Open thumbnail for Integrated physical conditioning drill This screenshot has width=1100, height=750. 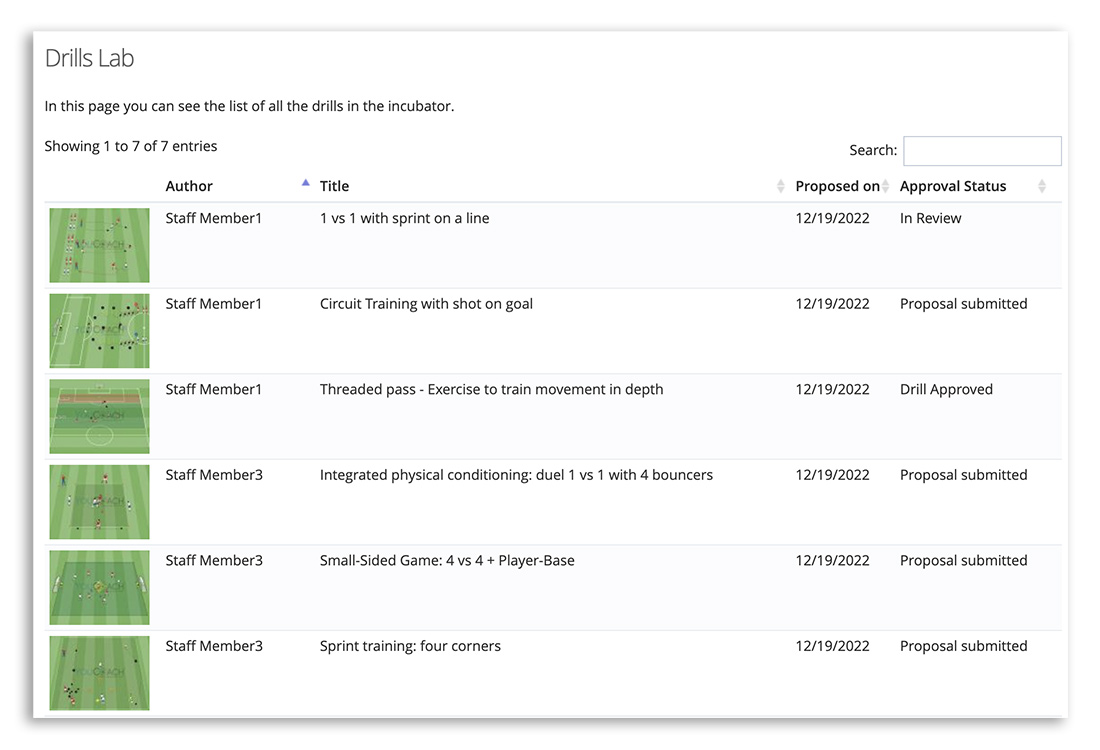click(100, 502)
